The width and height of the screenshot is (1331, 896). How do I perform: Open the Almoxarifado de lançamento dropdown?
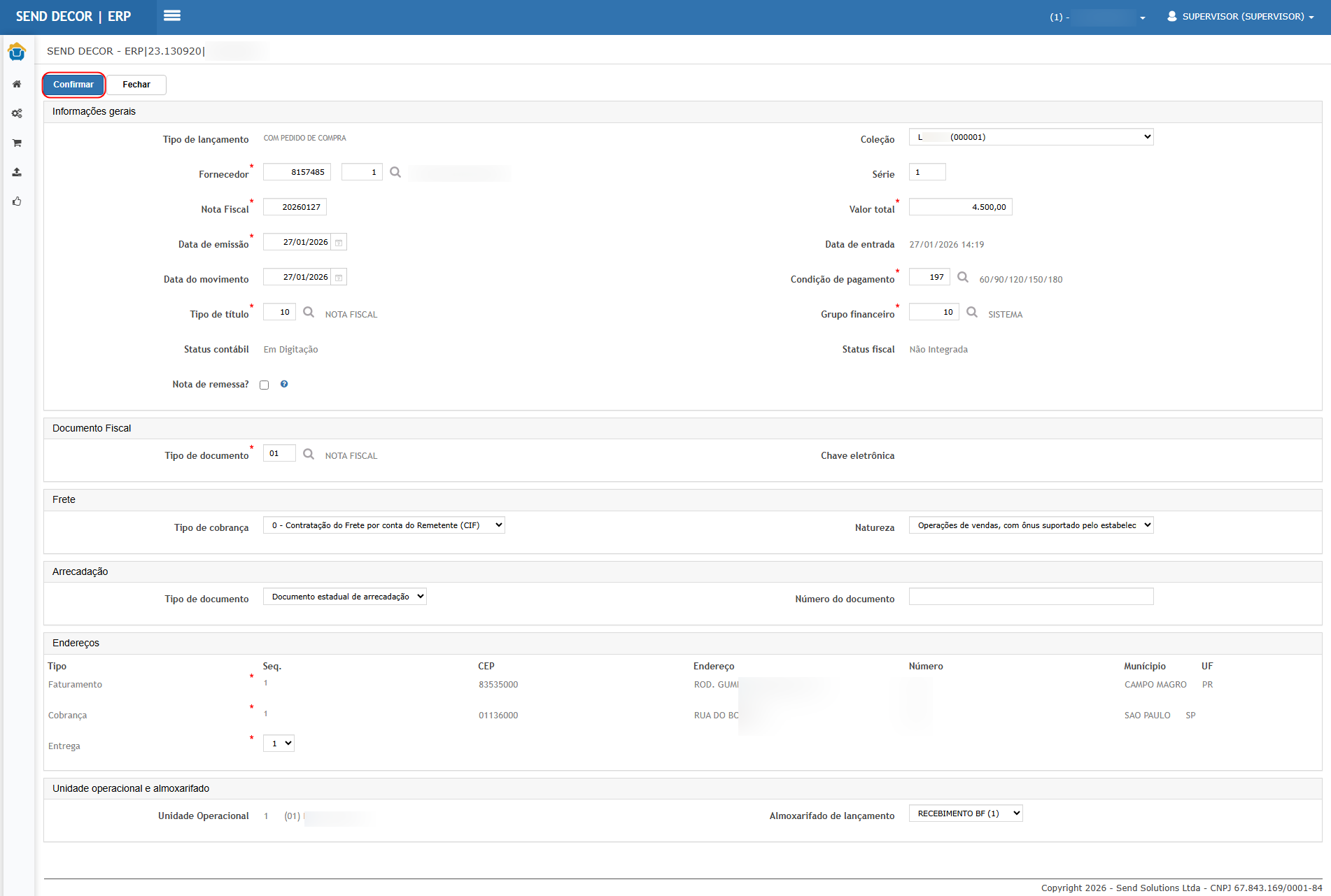tap(965, 813)
